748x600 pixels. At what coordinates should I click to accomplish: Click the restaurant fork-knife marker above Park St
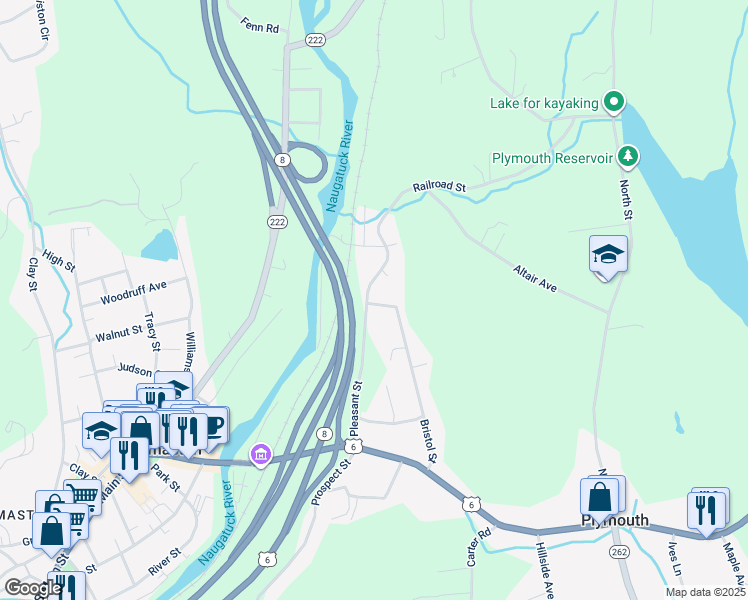coord(129,457)
